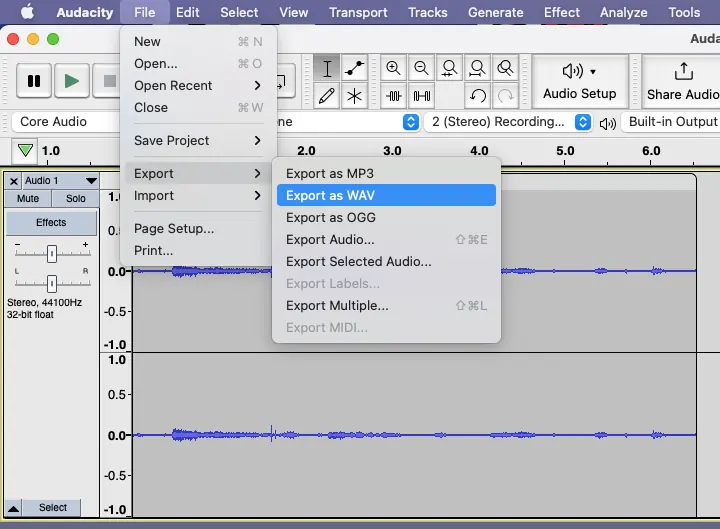720x529 pixels.
Task: Expand the Open Recent submenu
Action: click(198, 86)
